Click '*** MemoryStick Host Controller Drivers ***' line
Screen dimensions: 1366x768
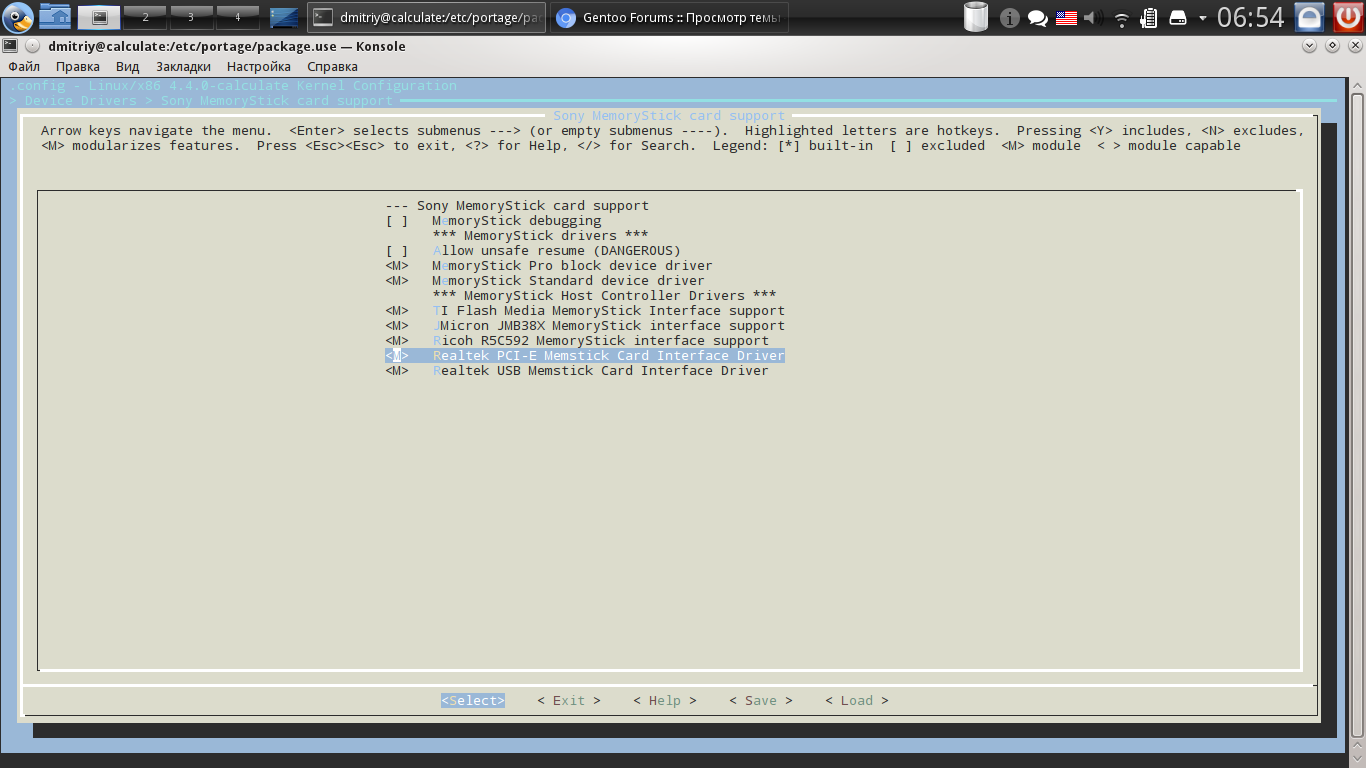pyautogui.click(x=605, y=295)
